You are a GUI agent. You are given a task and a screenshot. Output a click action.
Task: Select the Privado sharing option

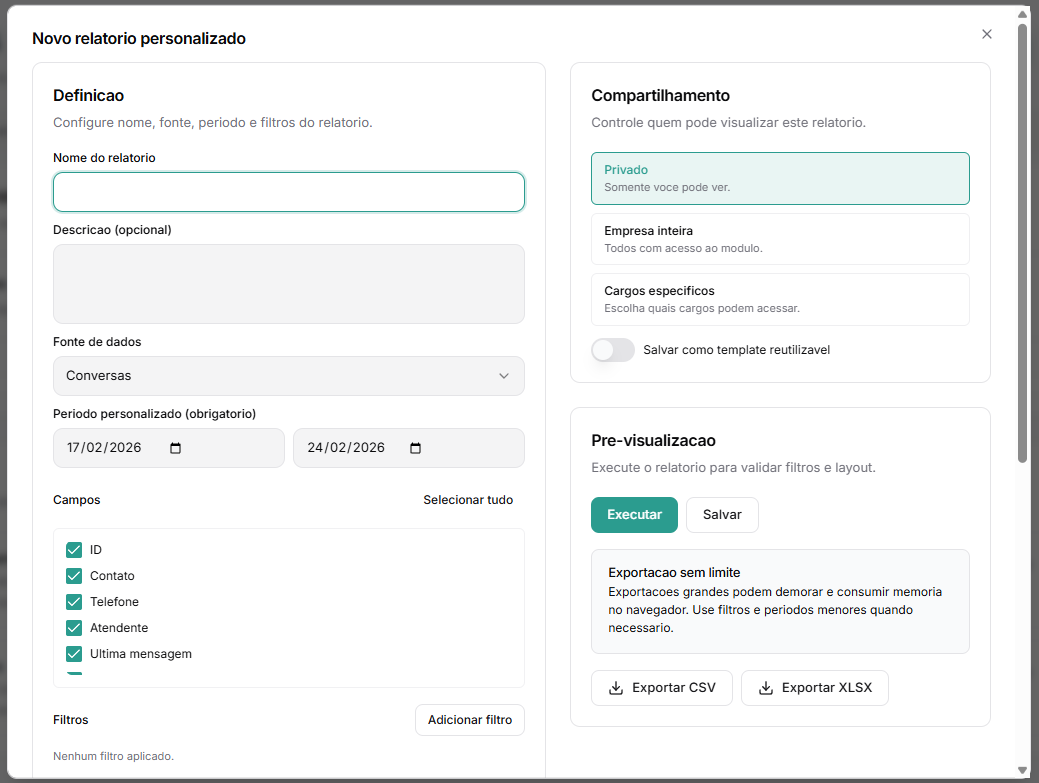pos(780,178)
